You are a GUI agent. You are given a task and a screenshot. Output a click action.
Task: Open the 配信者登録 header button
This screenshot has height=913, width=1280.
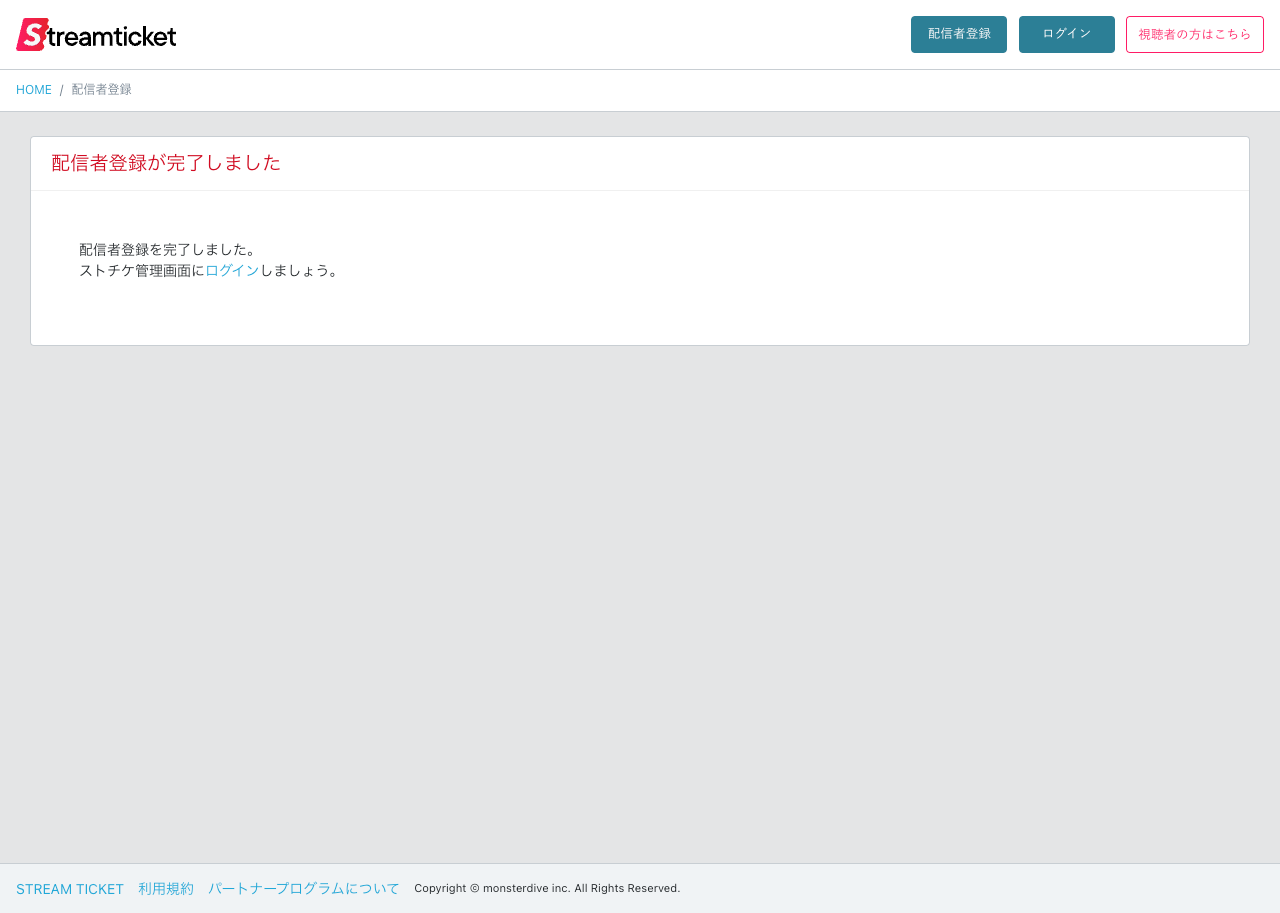[x=959, y=34]
